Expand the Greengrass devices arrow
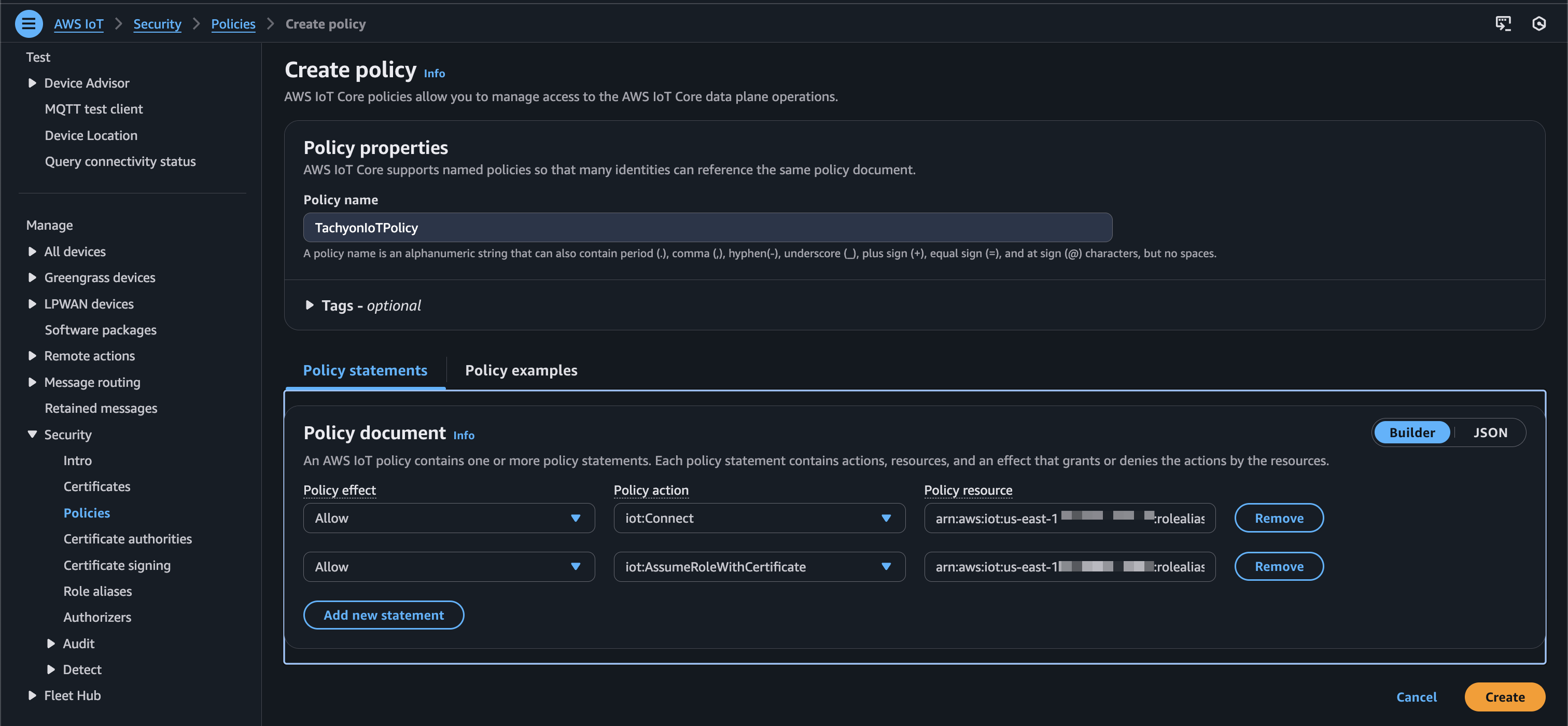 click(x=32, y=277)
